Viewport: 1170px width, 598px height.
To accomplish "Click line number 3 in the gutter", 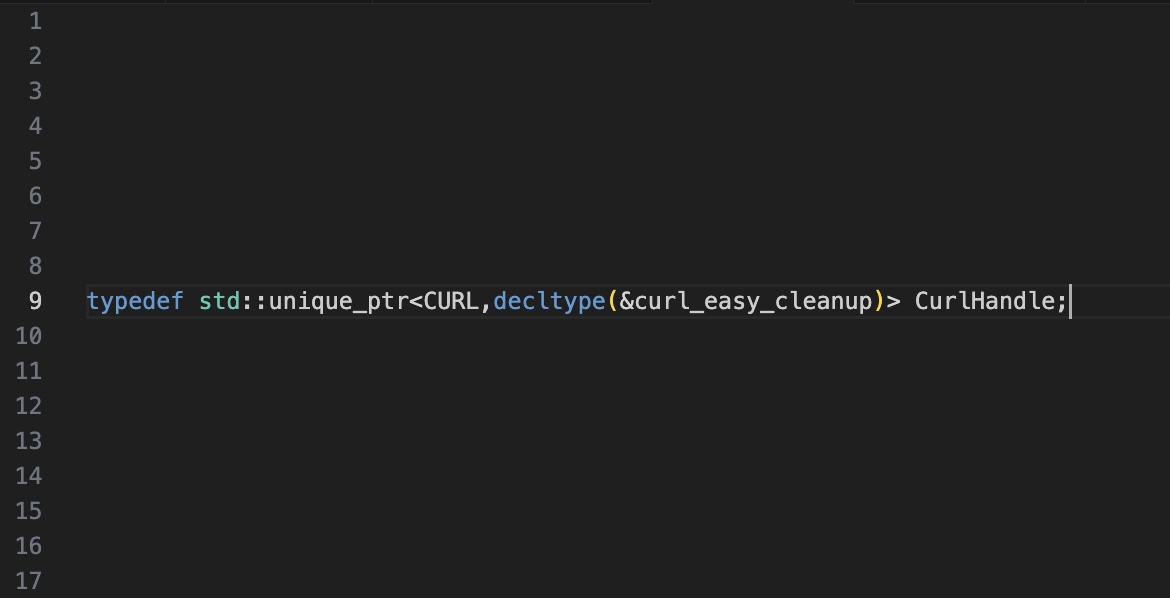I will coord(35,91).
